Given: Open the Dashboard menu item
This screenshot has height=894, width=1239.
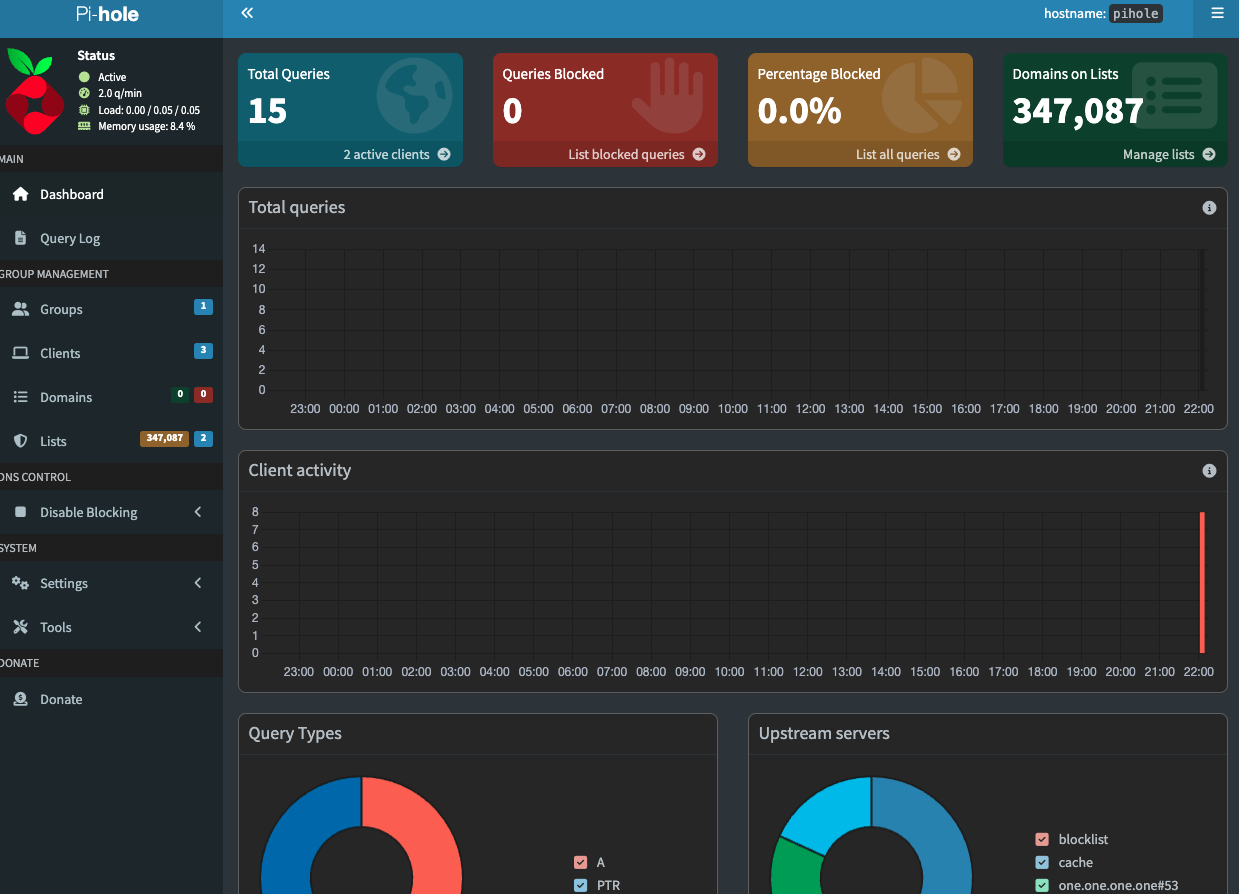Looking at the screenshot, I should [111, 194].
